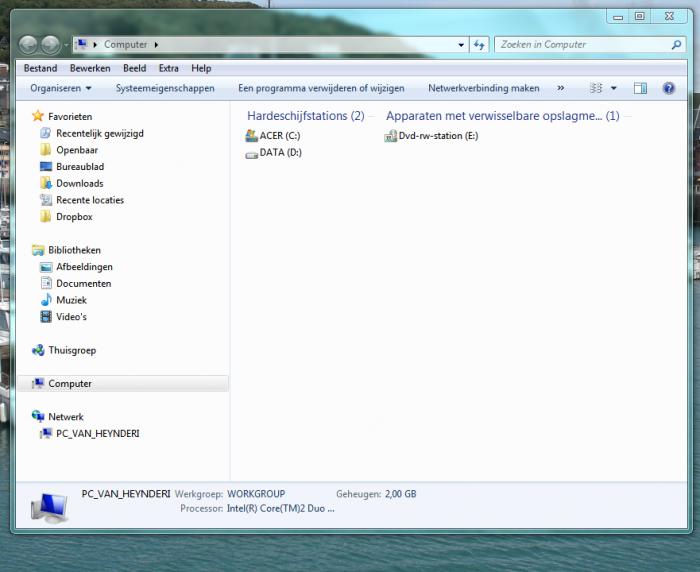Click the search magnifier icon

pos(676,45)
